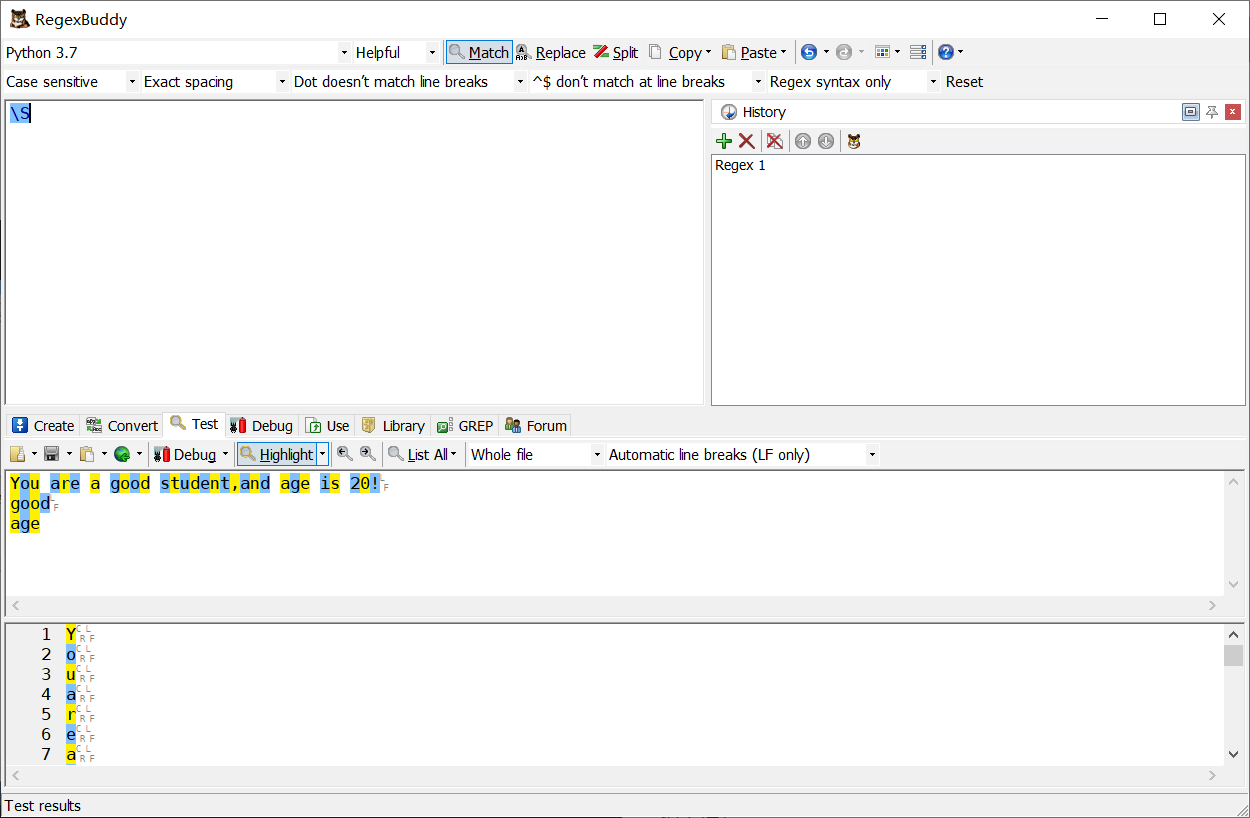Open the Debug tab
1250x818 pixels.
[261, 425]
